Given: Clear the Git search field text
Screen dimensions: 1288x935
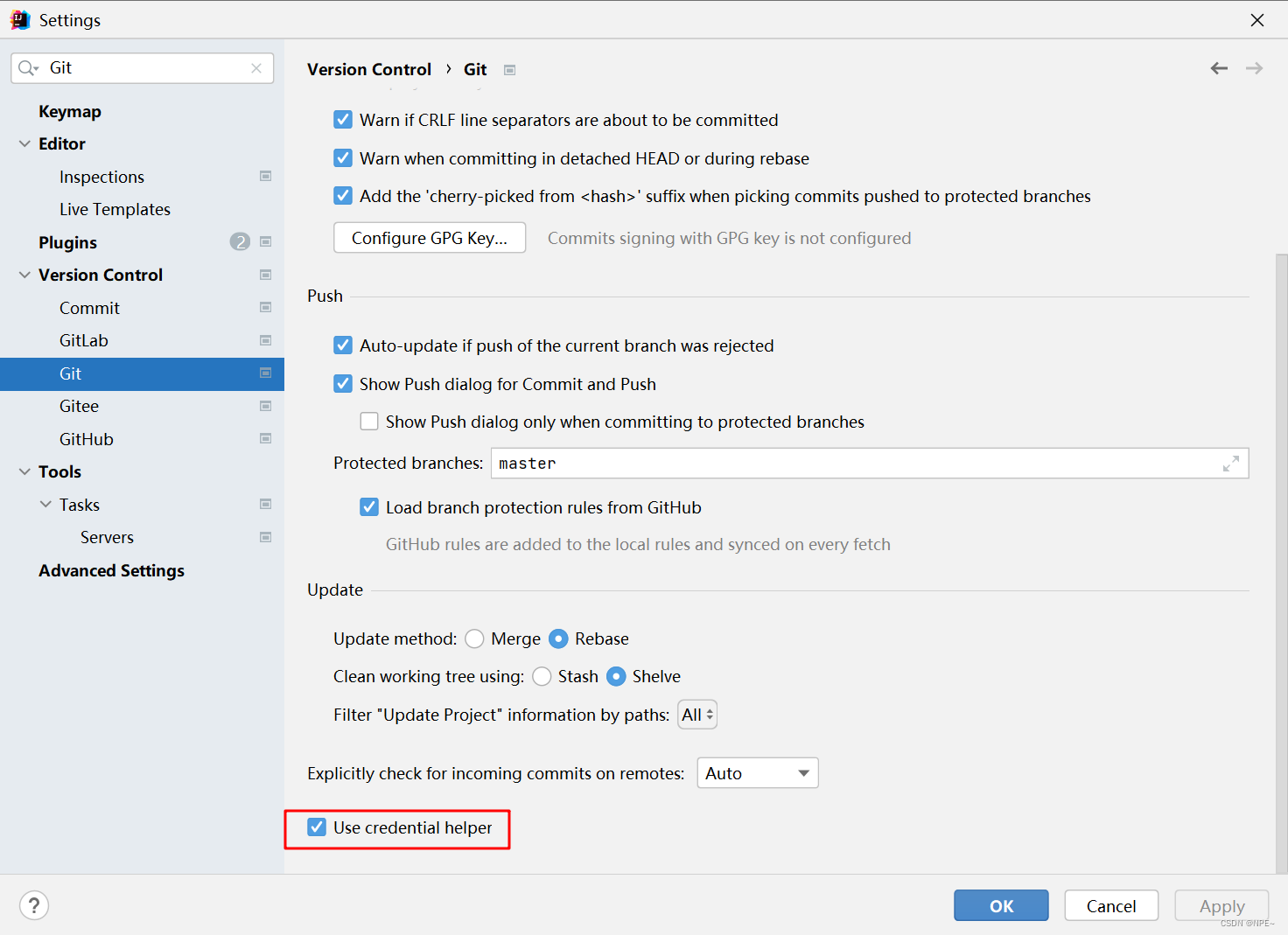Looking at the screenshot, I should point(256,68).
